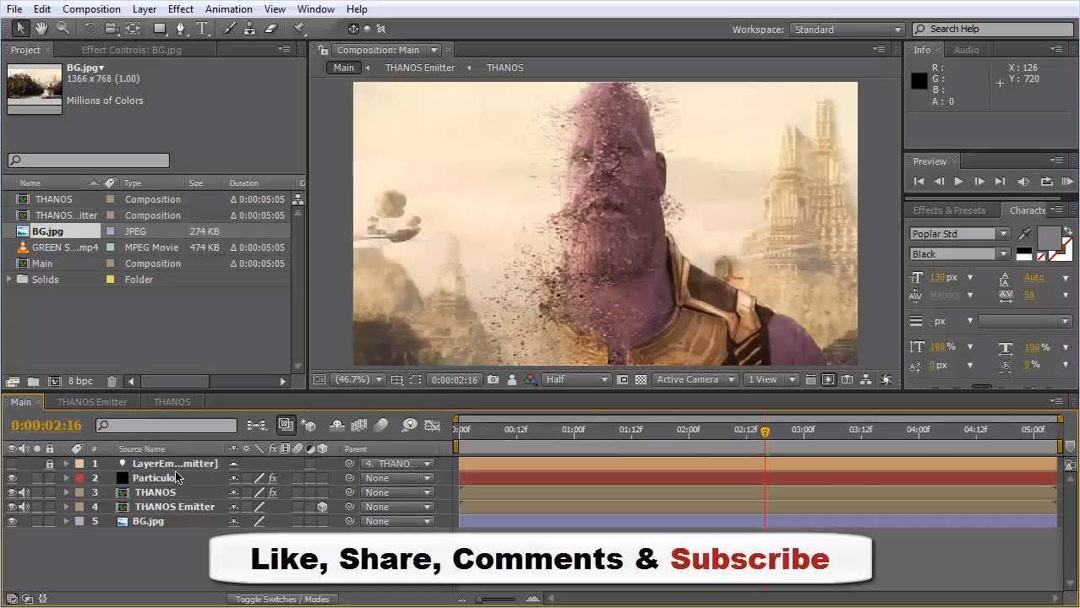Select the Hand tool
Viewport: 1080px width, 608px height.
click(41, 28)
